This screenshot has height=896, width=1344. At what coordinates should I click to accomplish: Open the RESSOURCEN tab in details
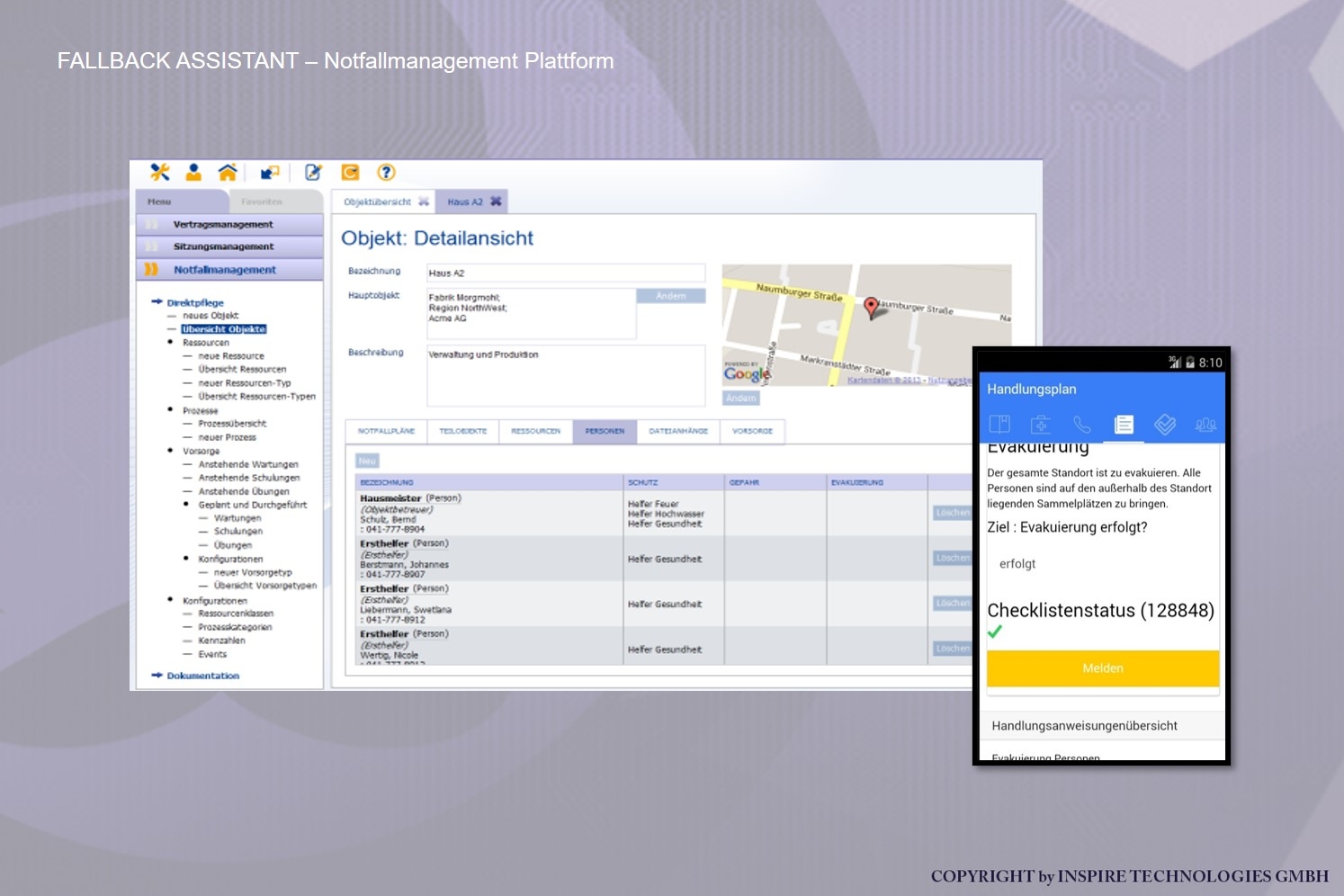(x=535, y=432)
